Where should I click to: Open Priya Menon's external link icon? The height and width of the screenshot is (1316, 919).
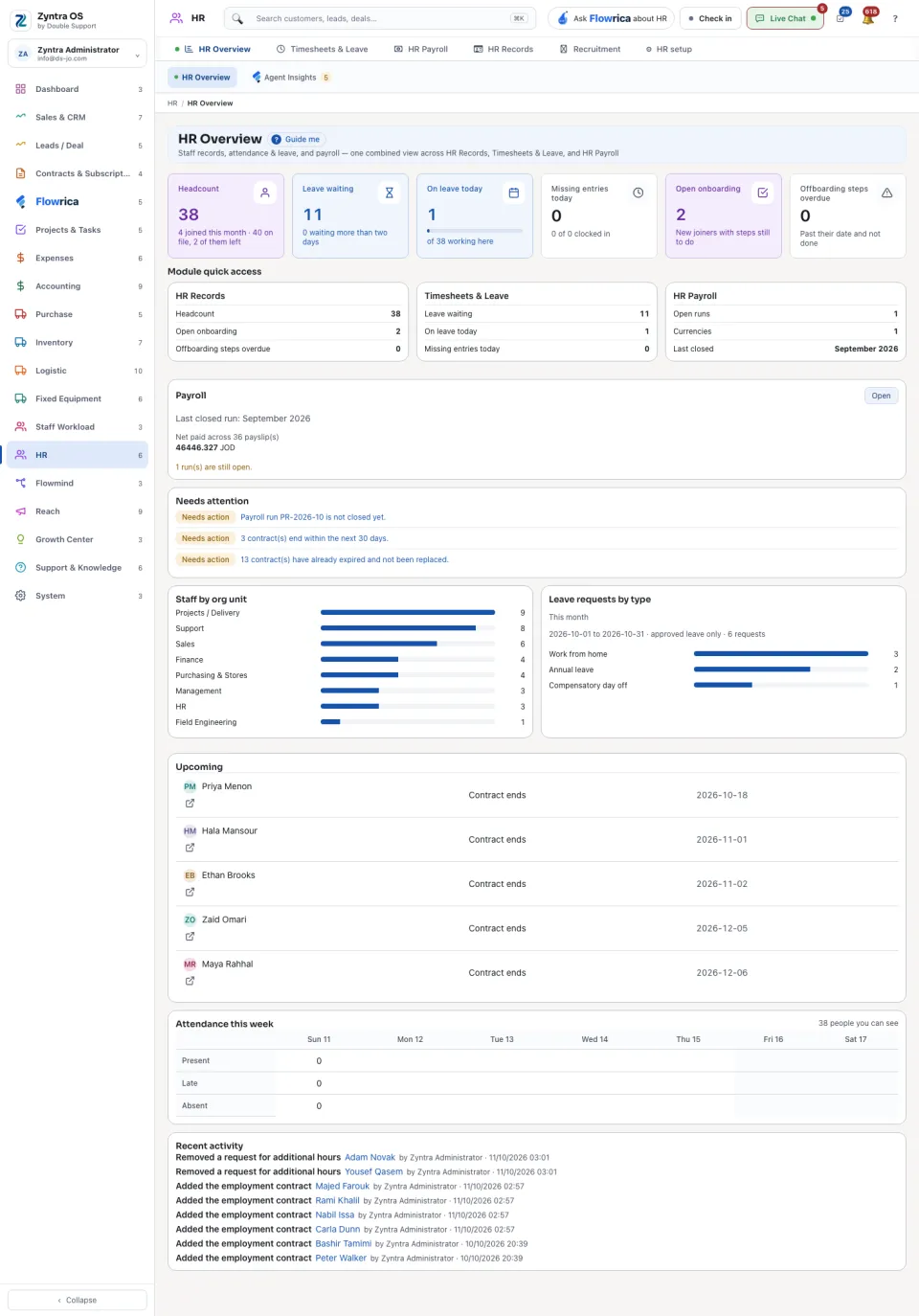(x=190, y=803)
